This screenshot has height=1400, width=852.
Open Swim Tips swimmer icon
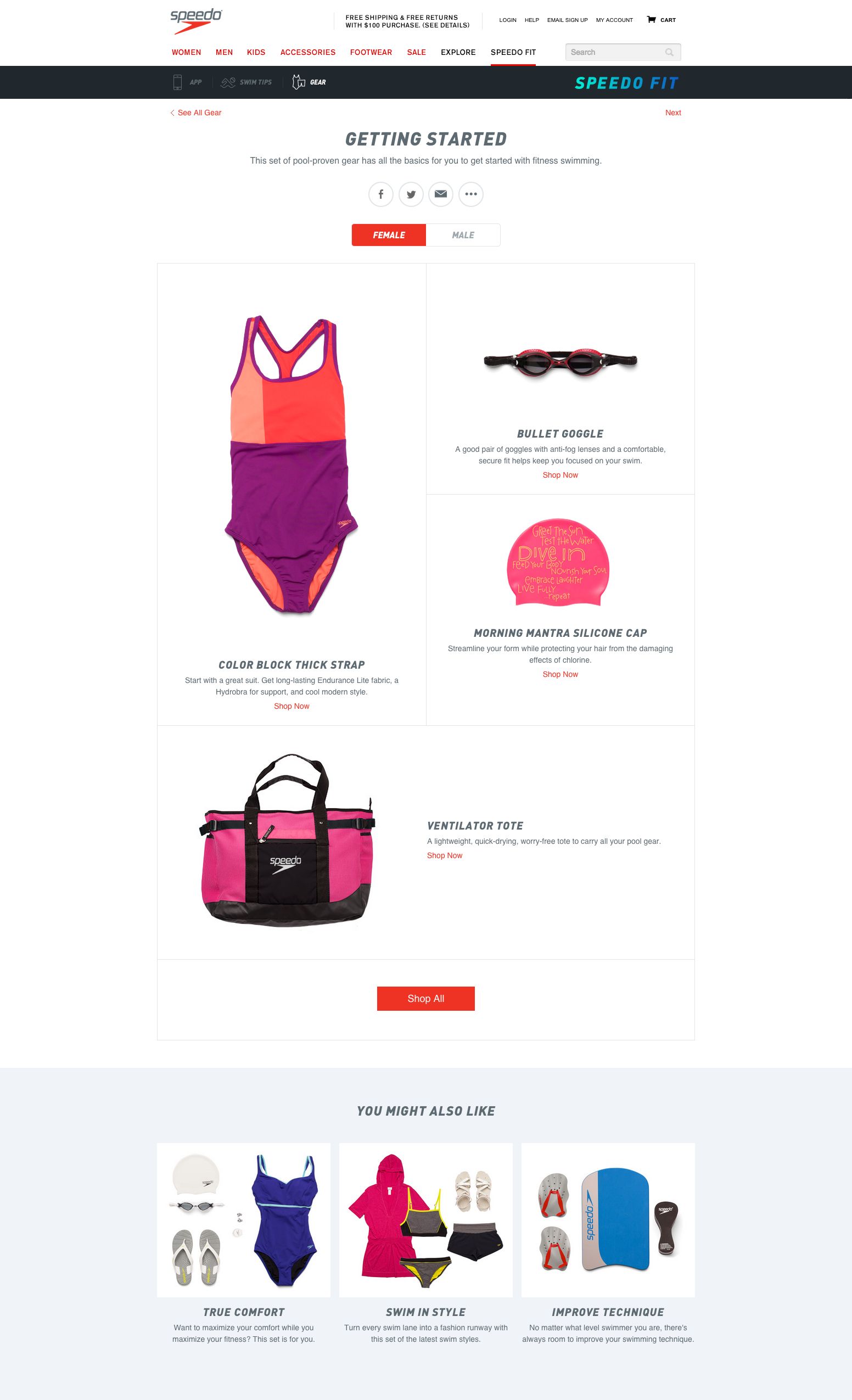[x=228, y=82]
